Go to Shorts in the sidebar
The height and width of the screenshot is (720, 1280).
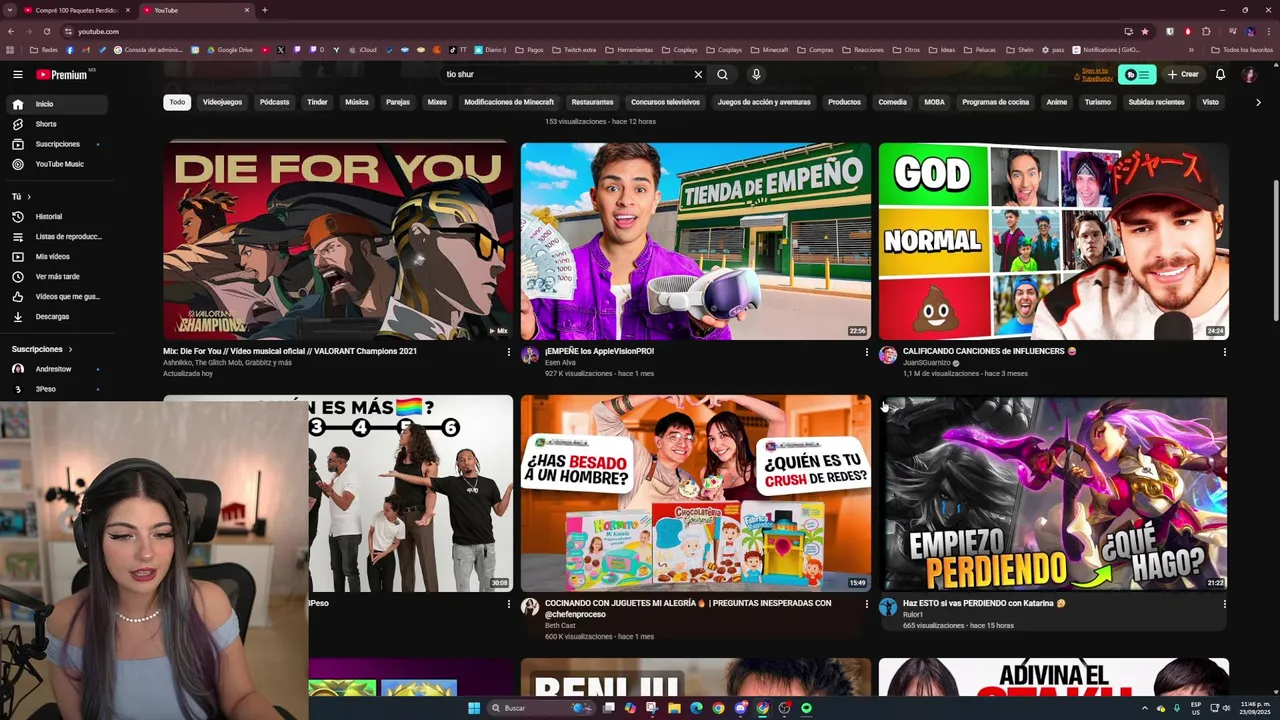coord(57,124)
